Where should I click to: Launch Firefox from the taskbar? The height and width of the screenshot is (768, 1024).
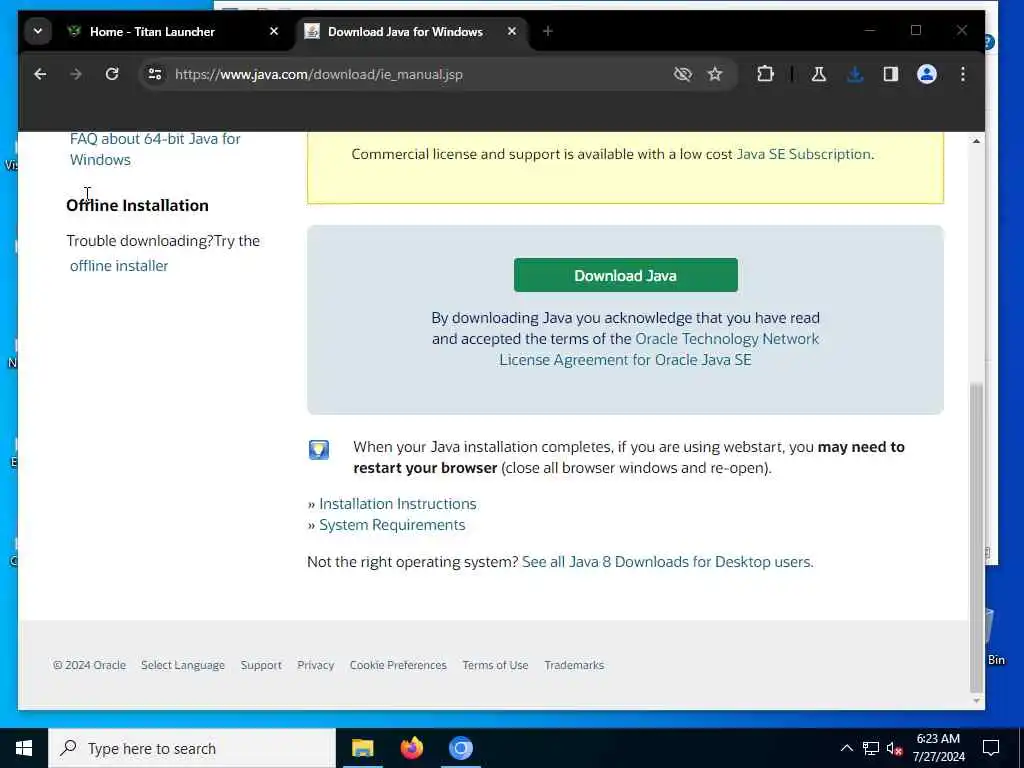tap(411, 748)
